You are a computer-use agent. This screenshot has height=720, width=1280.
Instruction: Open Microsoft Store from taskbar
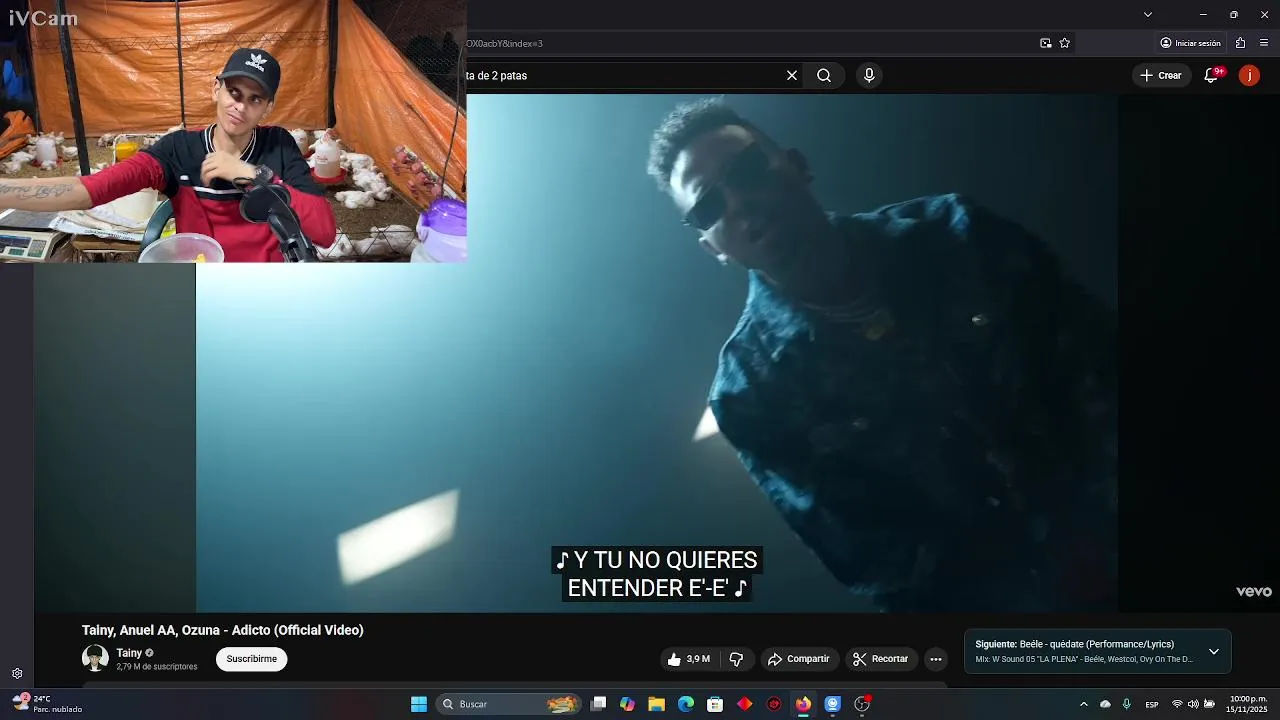click(x=715, y=704)
